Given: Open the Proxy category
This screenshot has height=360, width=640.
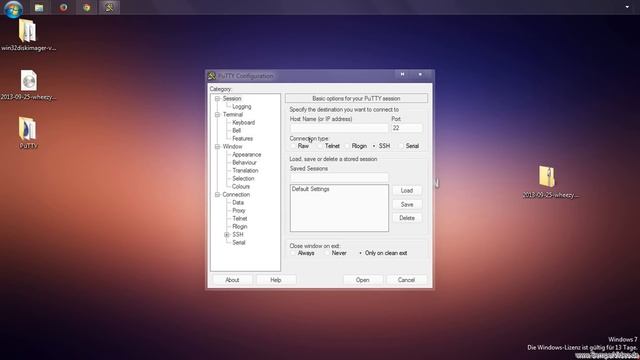Looking at the screenshot, I should tap(239, 211).
